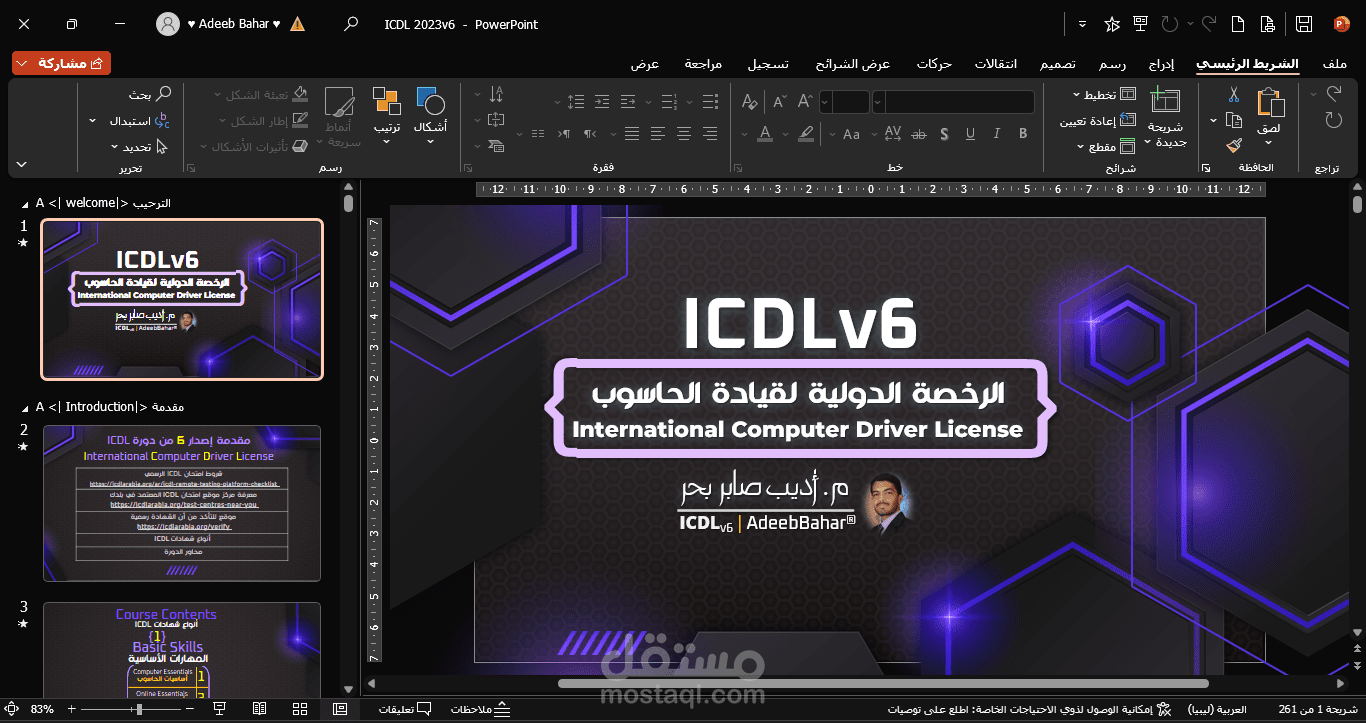Viewport: 1366px width, 723px height.
Task: Click the Align Text icon
Action: 496,121
